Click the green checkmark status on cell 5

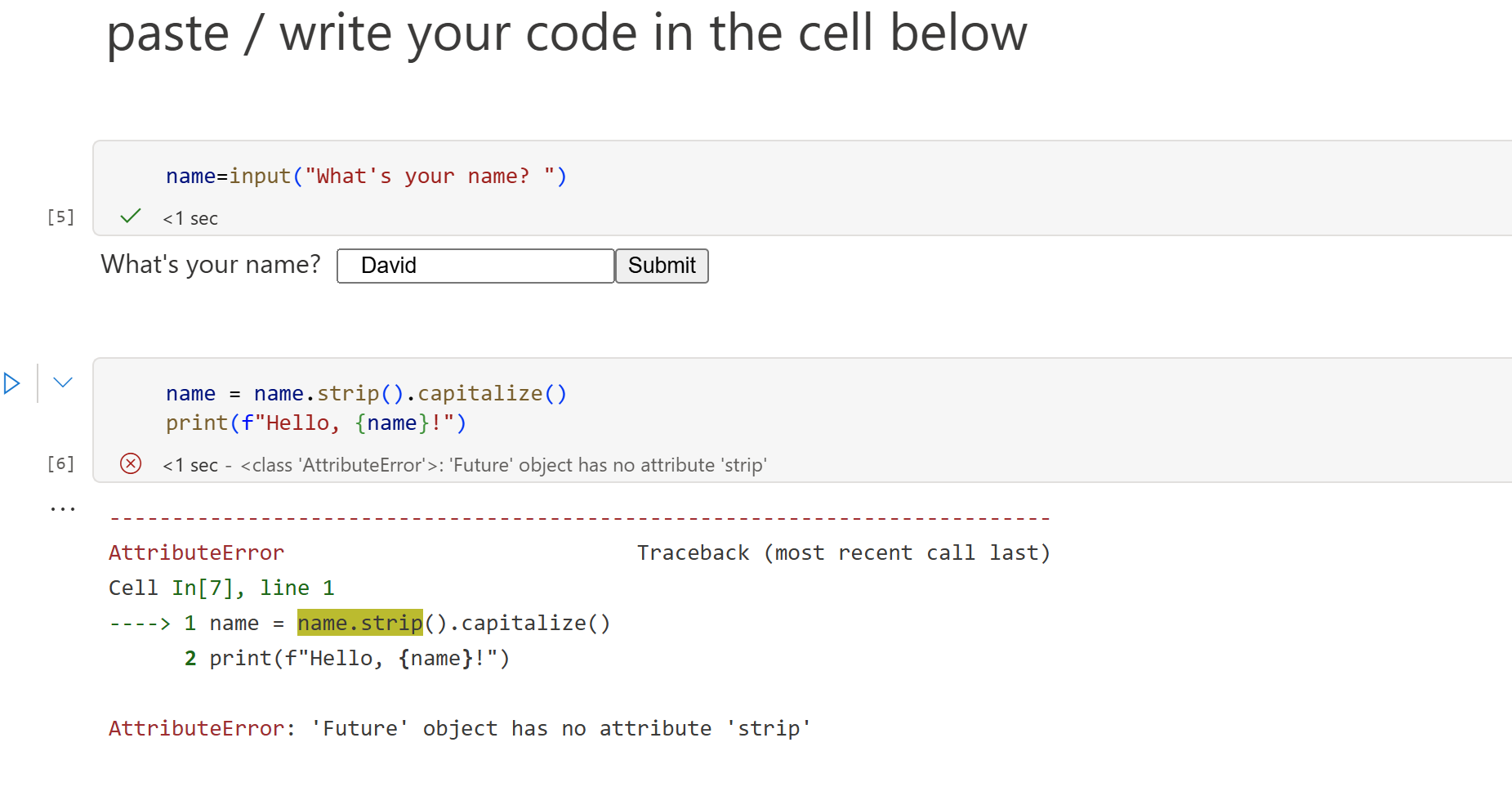pos(131,217)
